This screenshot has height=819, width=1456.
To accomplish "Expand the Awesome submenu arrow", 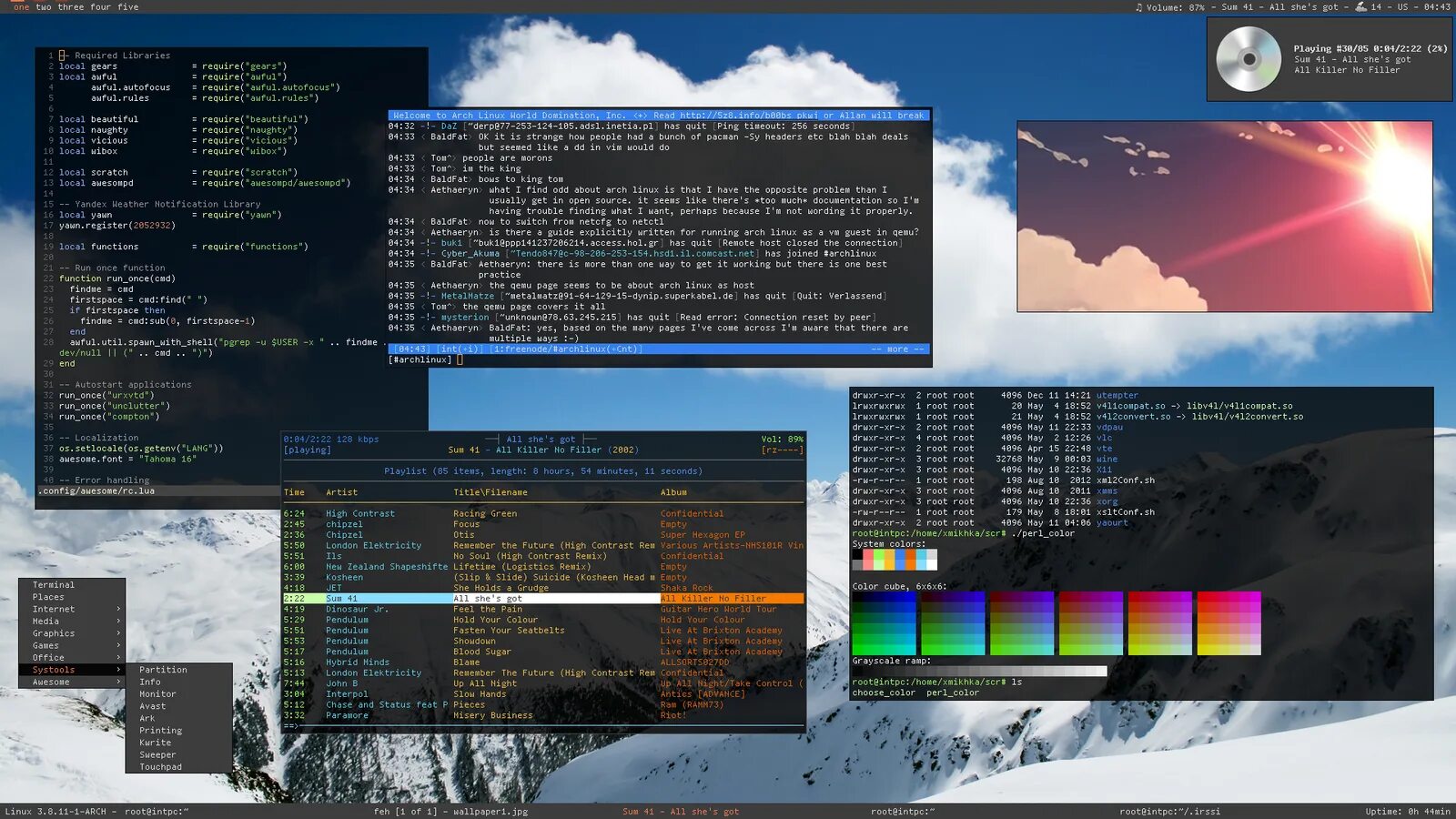I will [118, 682].
